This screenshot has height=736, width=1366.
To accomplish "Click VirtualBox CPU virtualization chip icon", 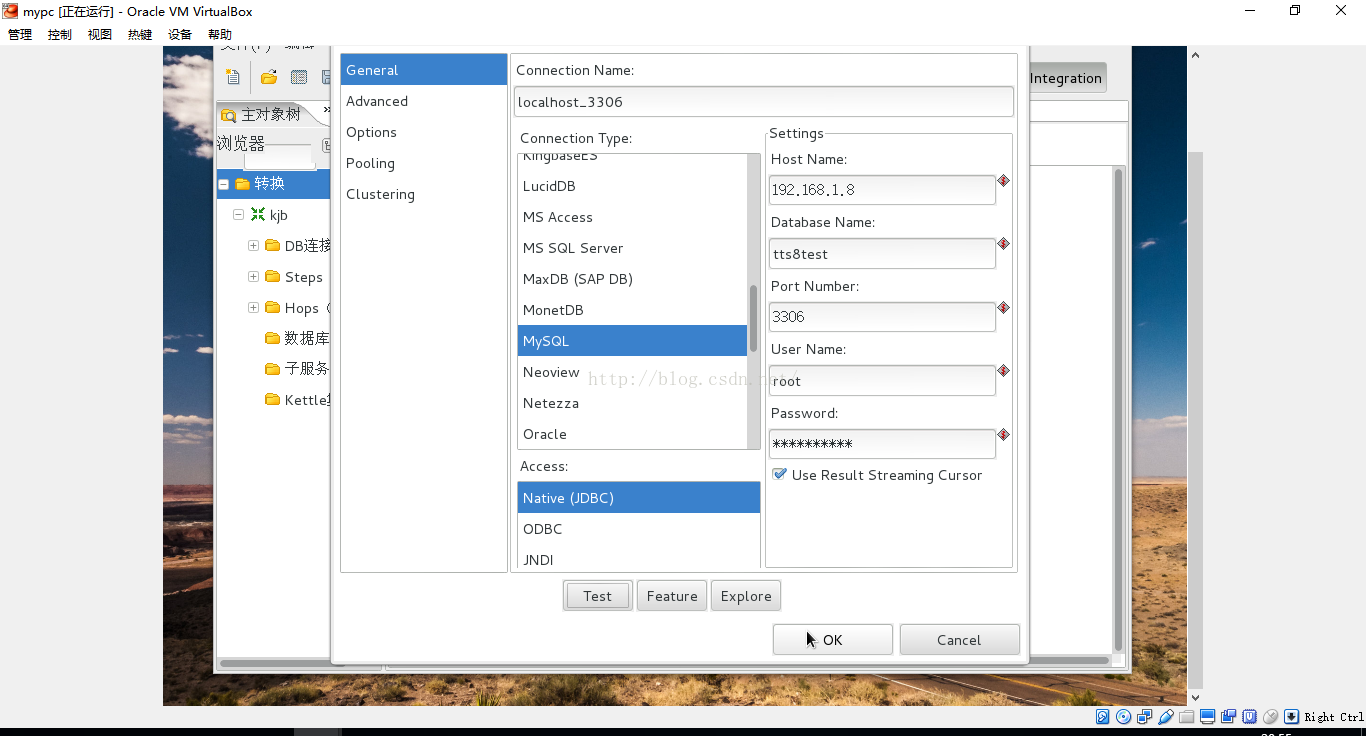I will [x=1250, y=716].
